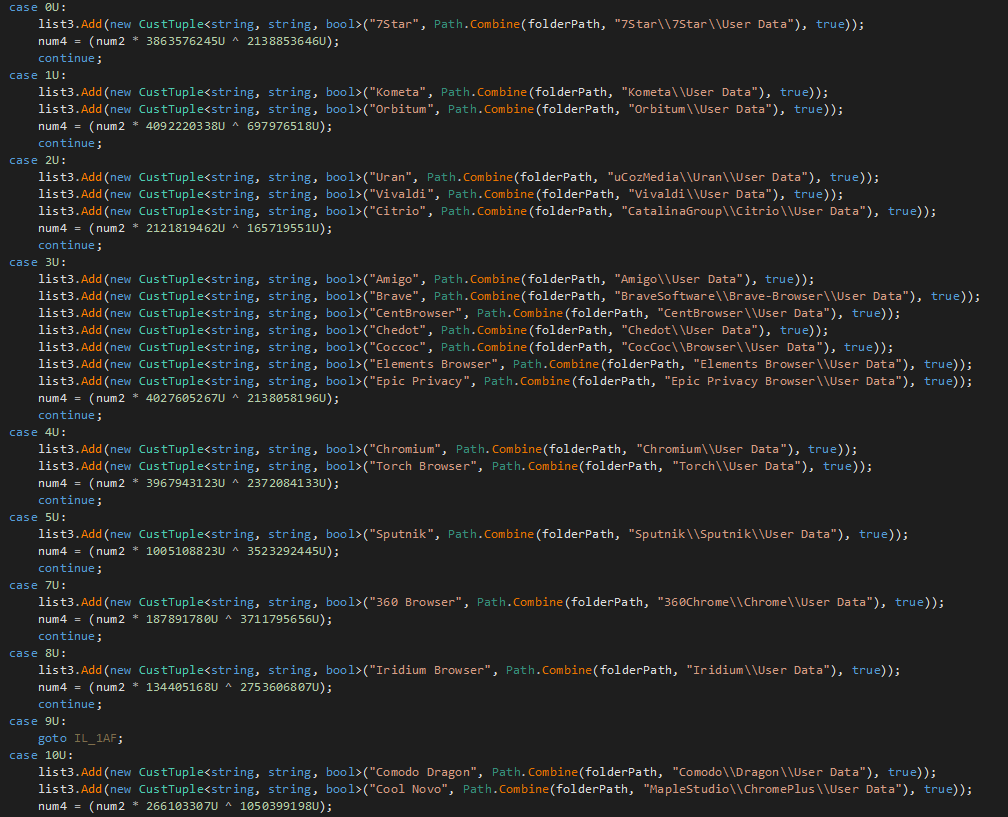The width and height of the screenshot is (1008, 817).
Task: Click the "BraveSoftware\\Brave-Browser\\User Data" path string
Action: click(x=762, y=296)
